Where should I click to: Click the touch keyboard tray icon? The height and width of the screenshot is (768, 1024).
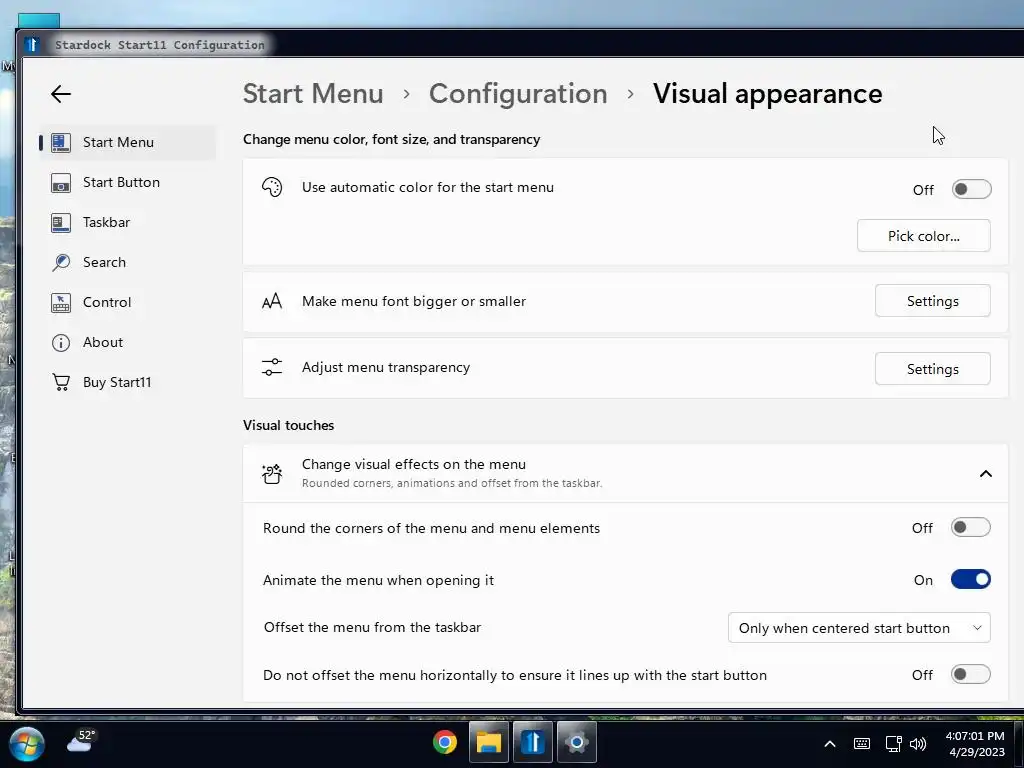861,744
